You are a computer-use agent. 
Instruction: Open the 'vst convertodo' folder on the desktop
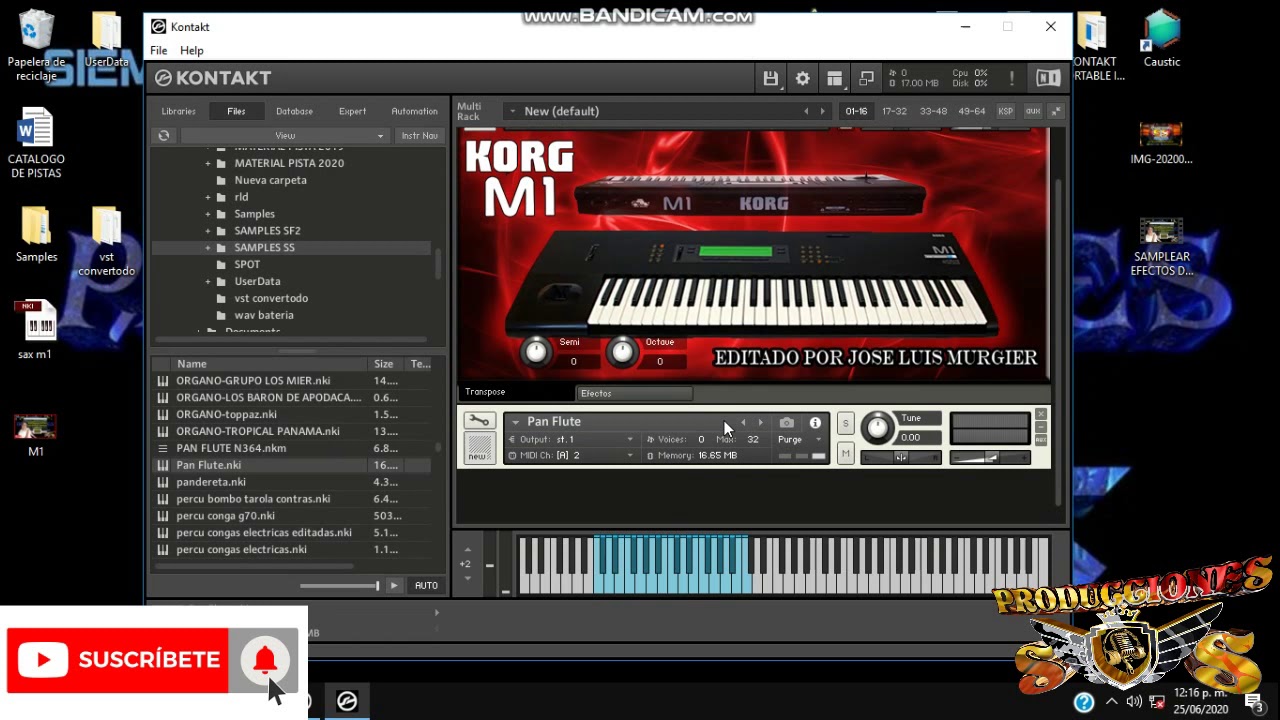coord(106,242)
